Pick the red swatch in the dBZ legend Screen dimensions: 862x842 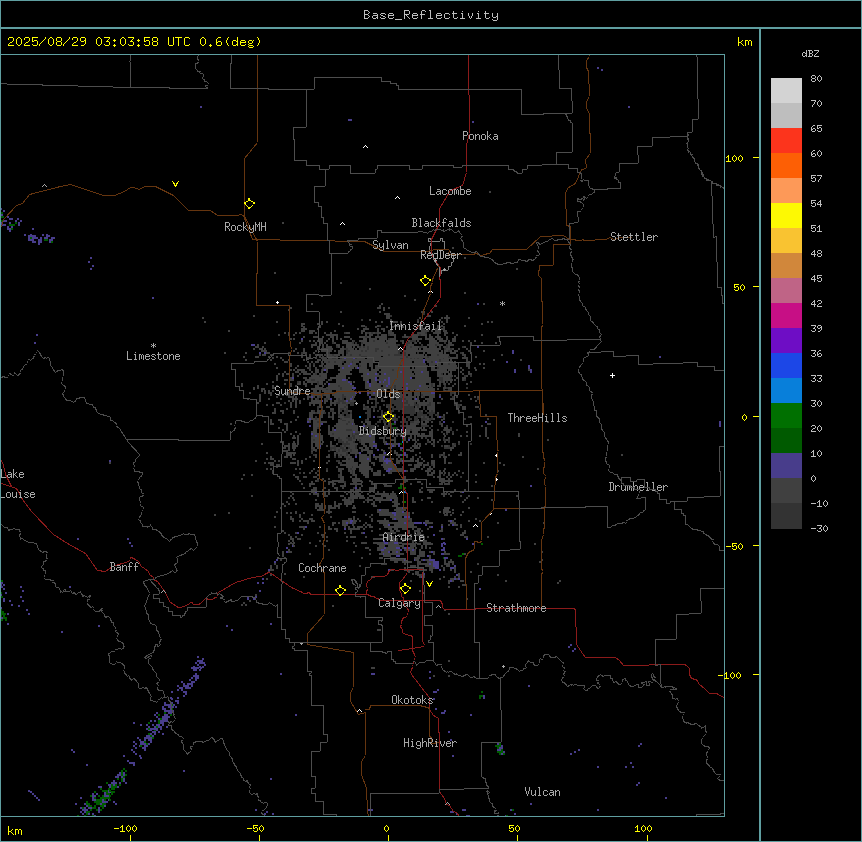[x=786, y=140]
